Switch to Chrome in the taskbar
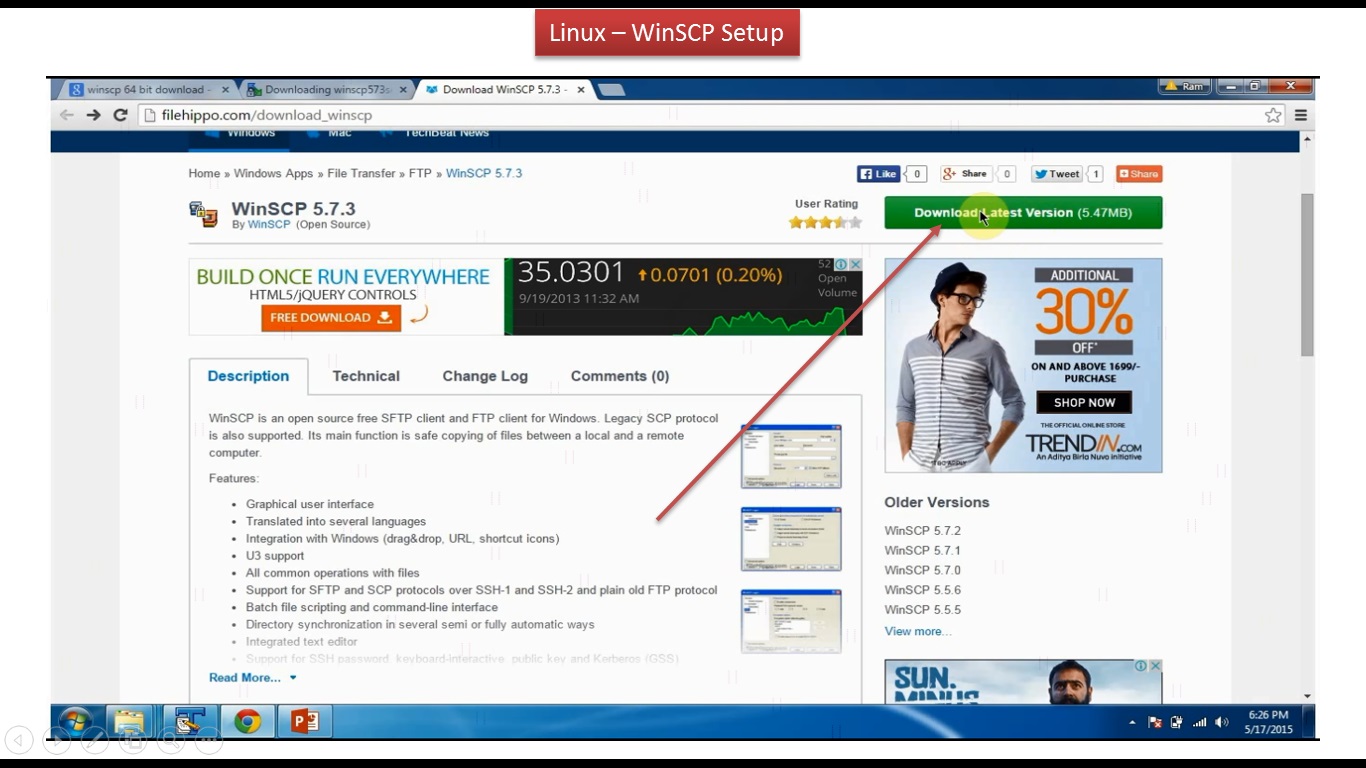1366x768 pixels. coord(247,721)
